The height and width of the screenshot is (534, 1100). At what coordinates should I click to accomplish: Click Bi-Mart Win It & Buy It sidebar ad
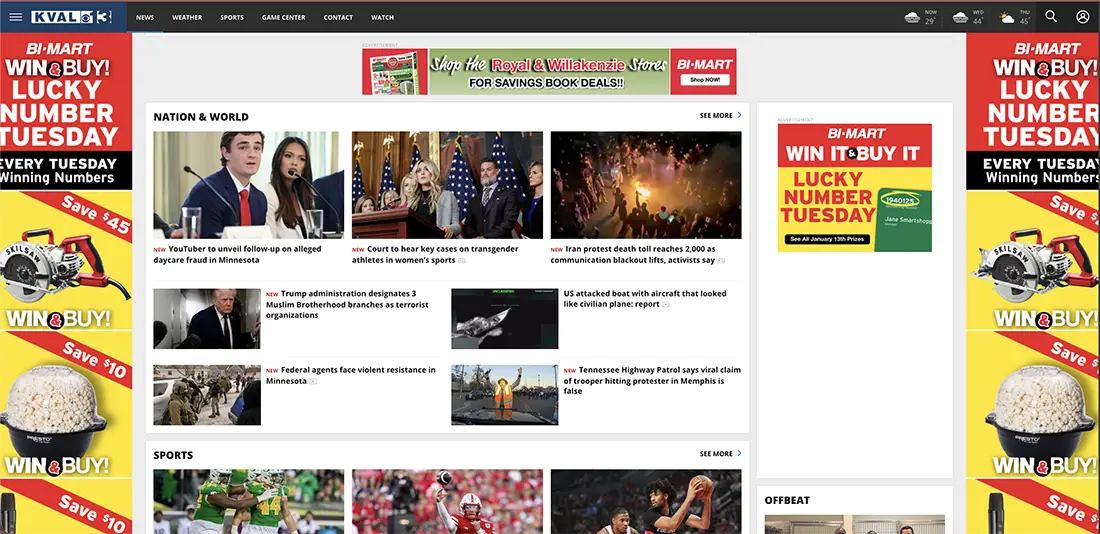point(854,188)
